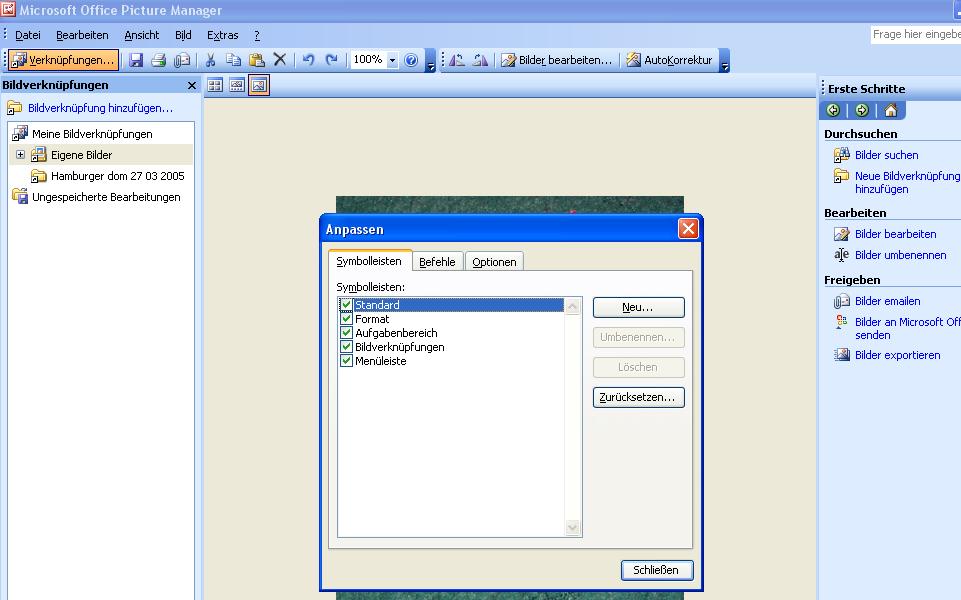The height and width of the screenshot is (600, 961).
Task: Click the Bilder suchen link
Action: [x=886, y=155]
